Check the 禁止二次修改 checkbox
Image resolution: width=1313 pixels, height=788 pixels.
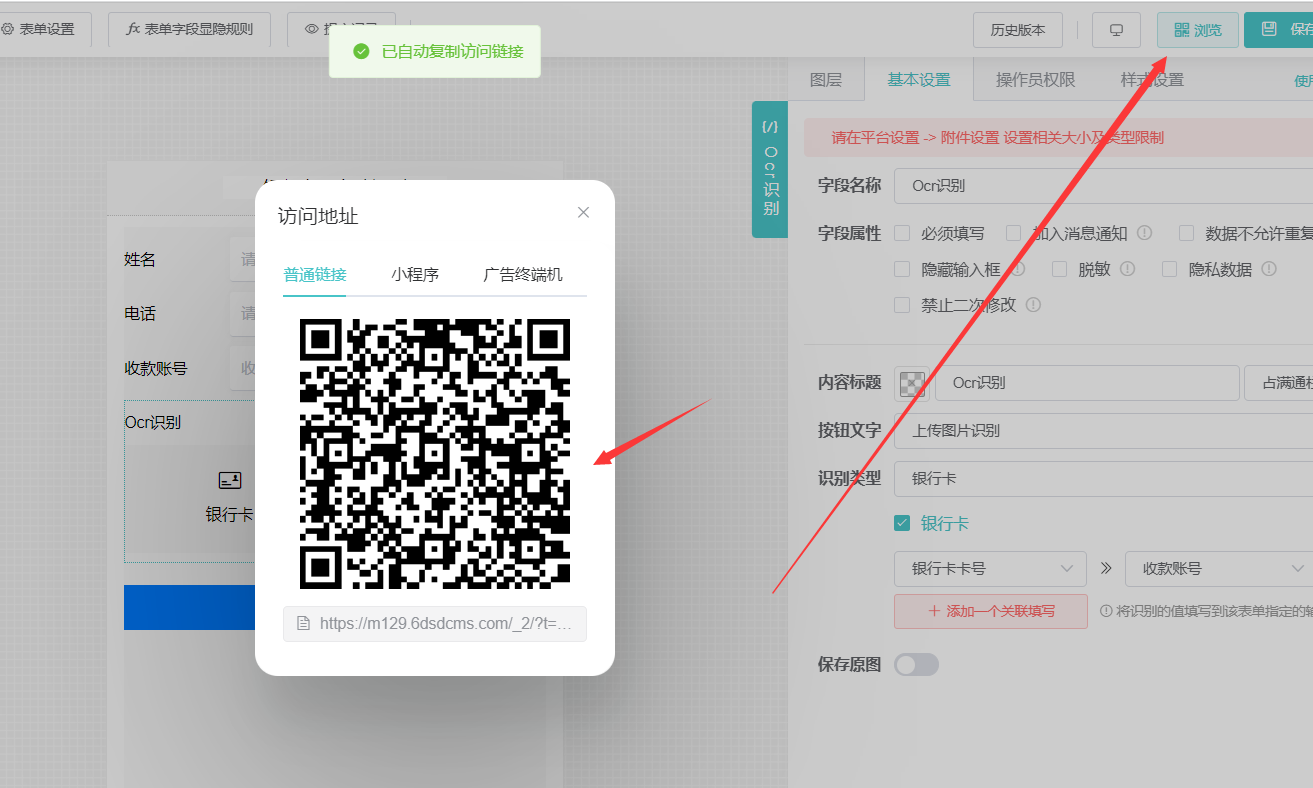coord(902,305)
